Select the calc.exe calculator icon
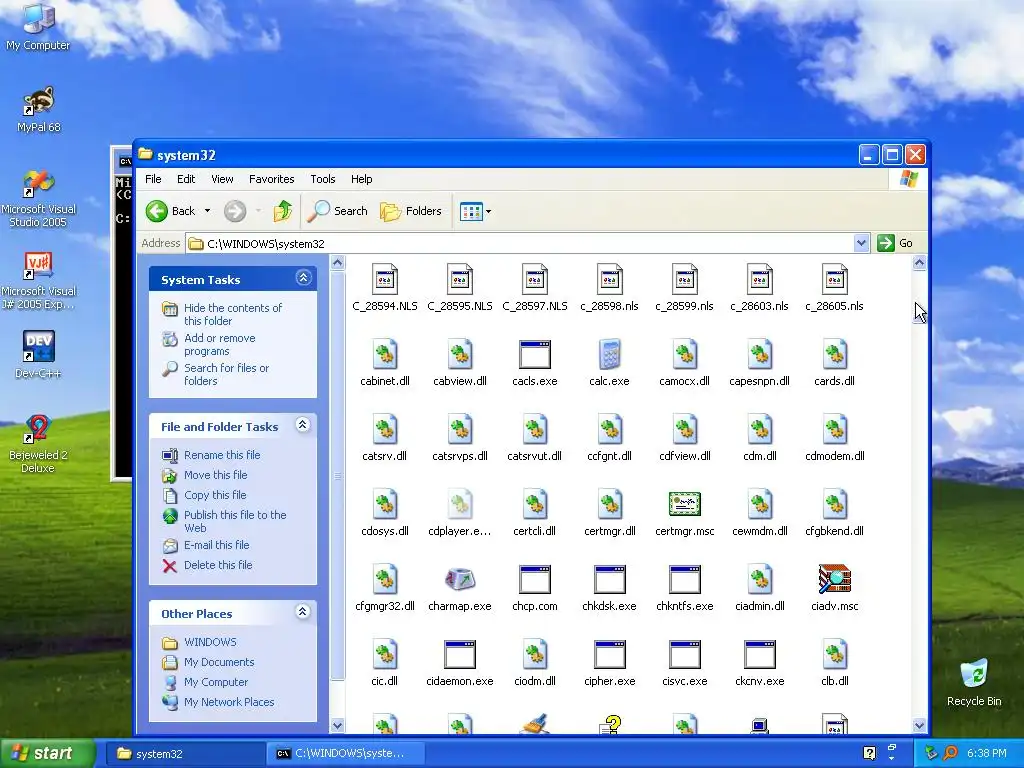 [x=609, y=355]
